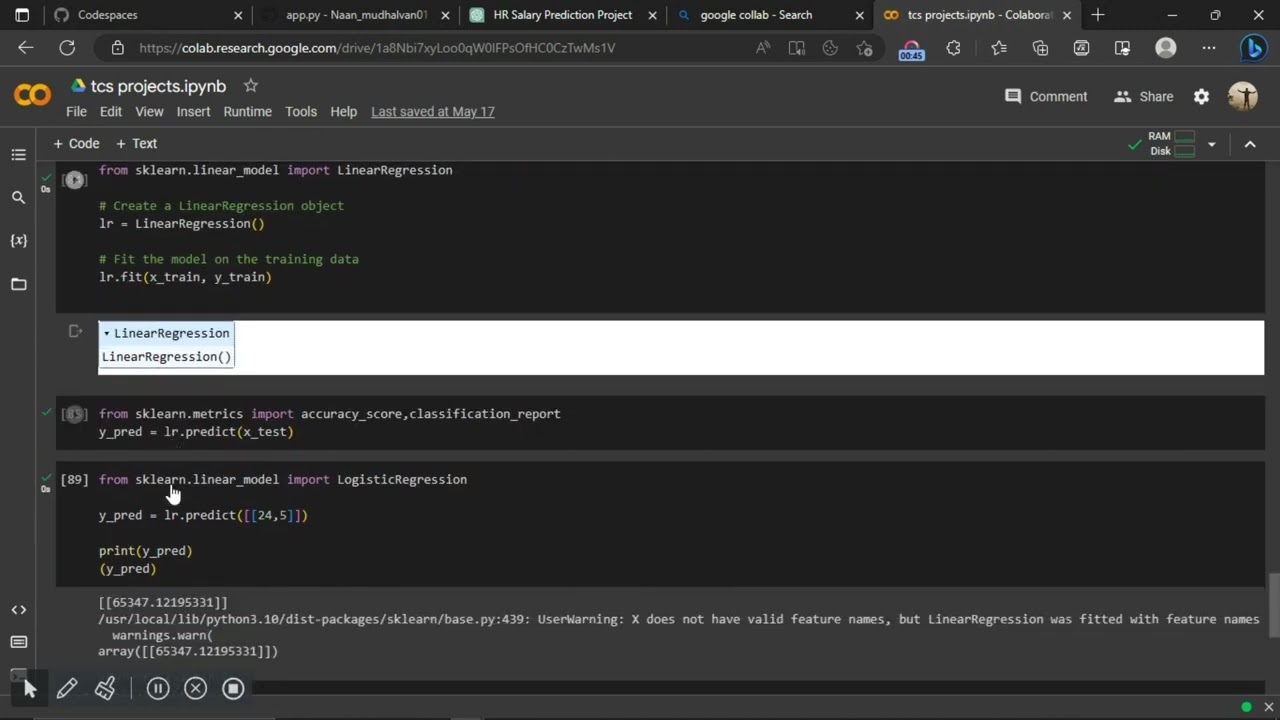Viewport: 1280px width, 720px height.
Task: Open the View menu
Action: 149,112
